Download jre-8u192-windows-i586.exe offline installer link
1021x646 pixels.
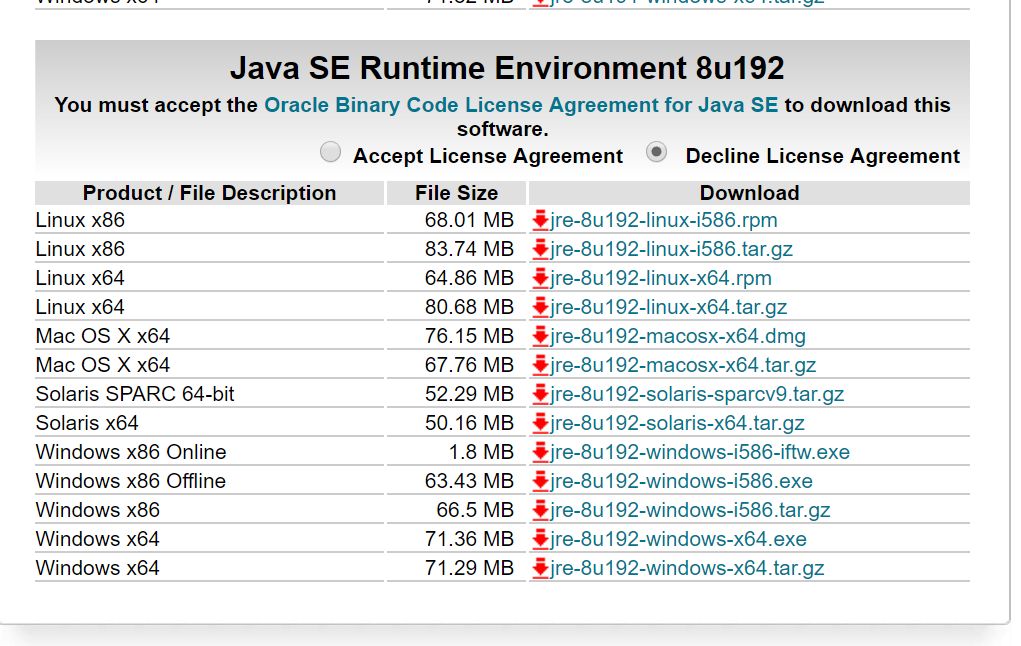(681, 481)
